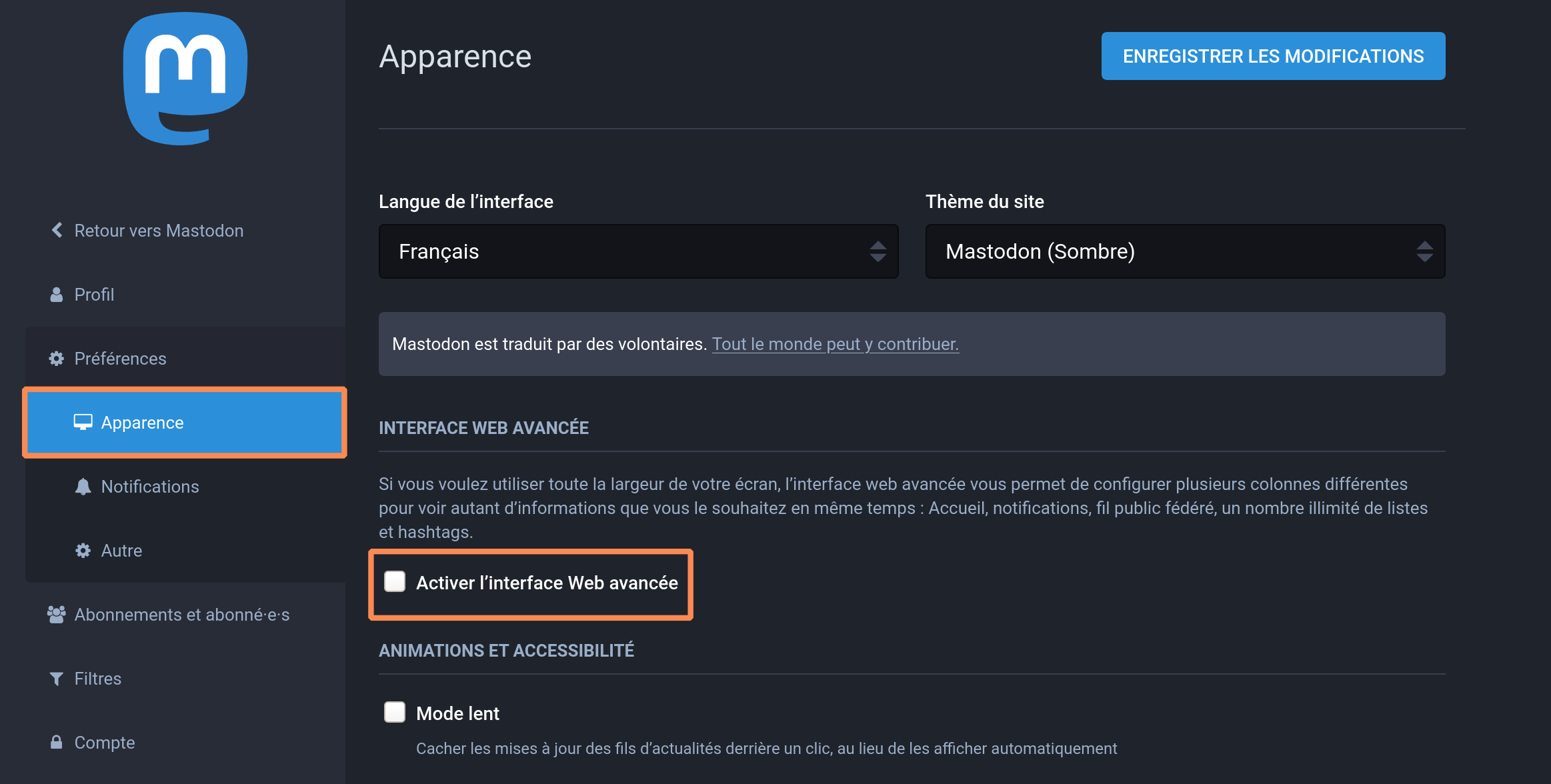
Task: Click the person icon next to Profil
Action: (x=57, y=295)
